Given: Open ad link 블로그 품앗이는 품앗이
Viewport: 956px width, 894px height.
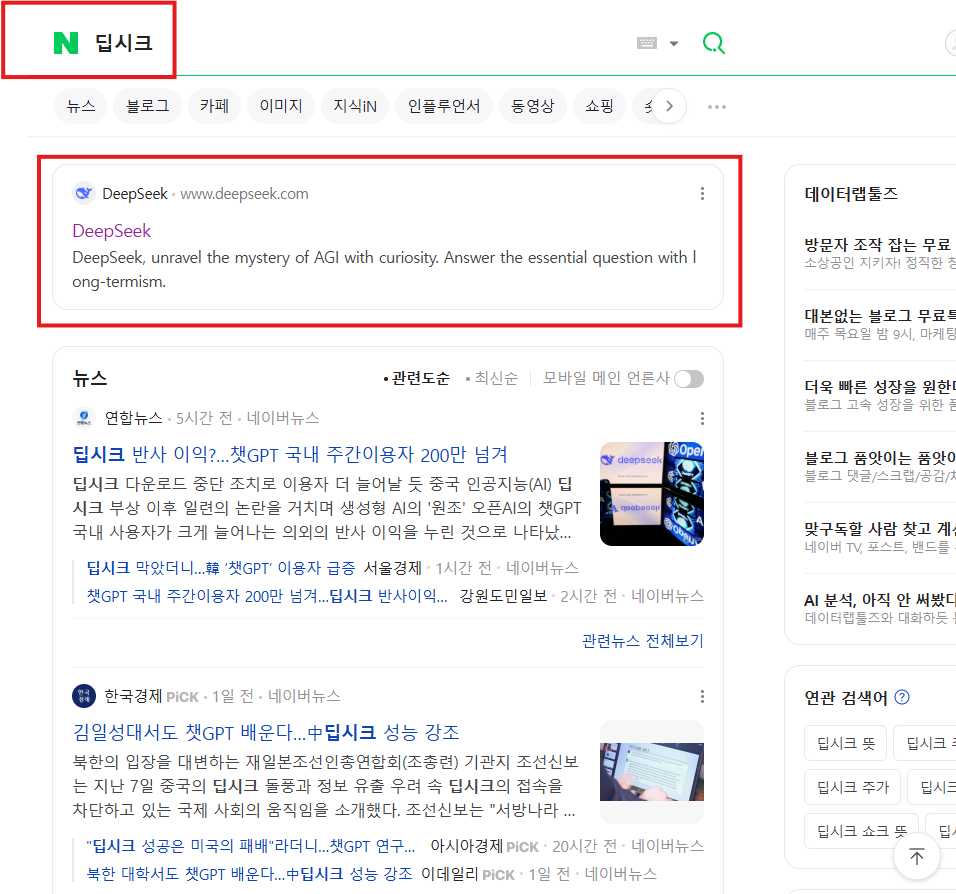Looking at the screenshot, I should pos(880,457).
